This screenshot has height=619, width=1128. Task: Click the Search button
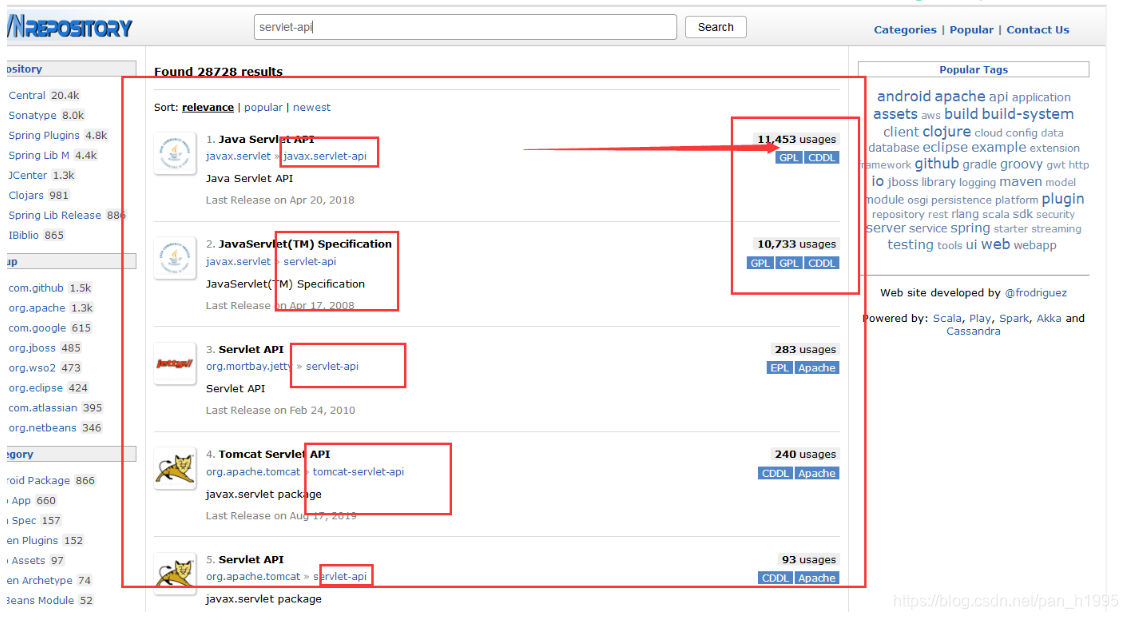point(715,27)
